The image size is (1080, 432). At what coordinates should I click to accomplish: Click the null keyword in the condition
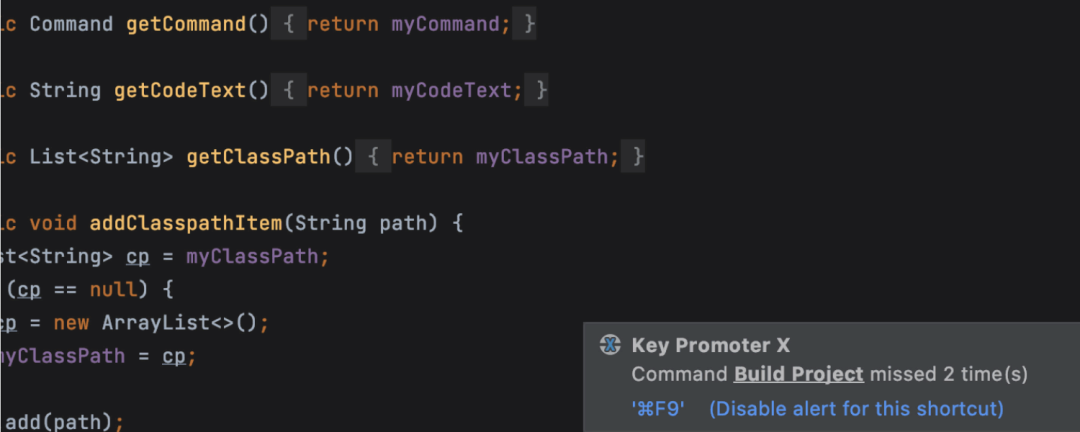(x=114, y=289)
